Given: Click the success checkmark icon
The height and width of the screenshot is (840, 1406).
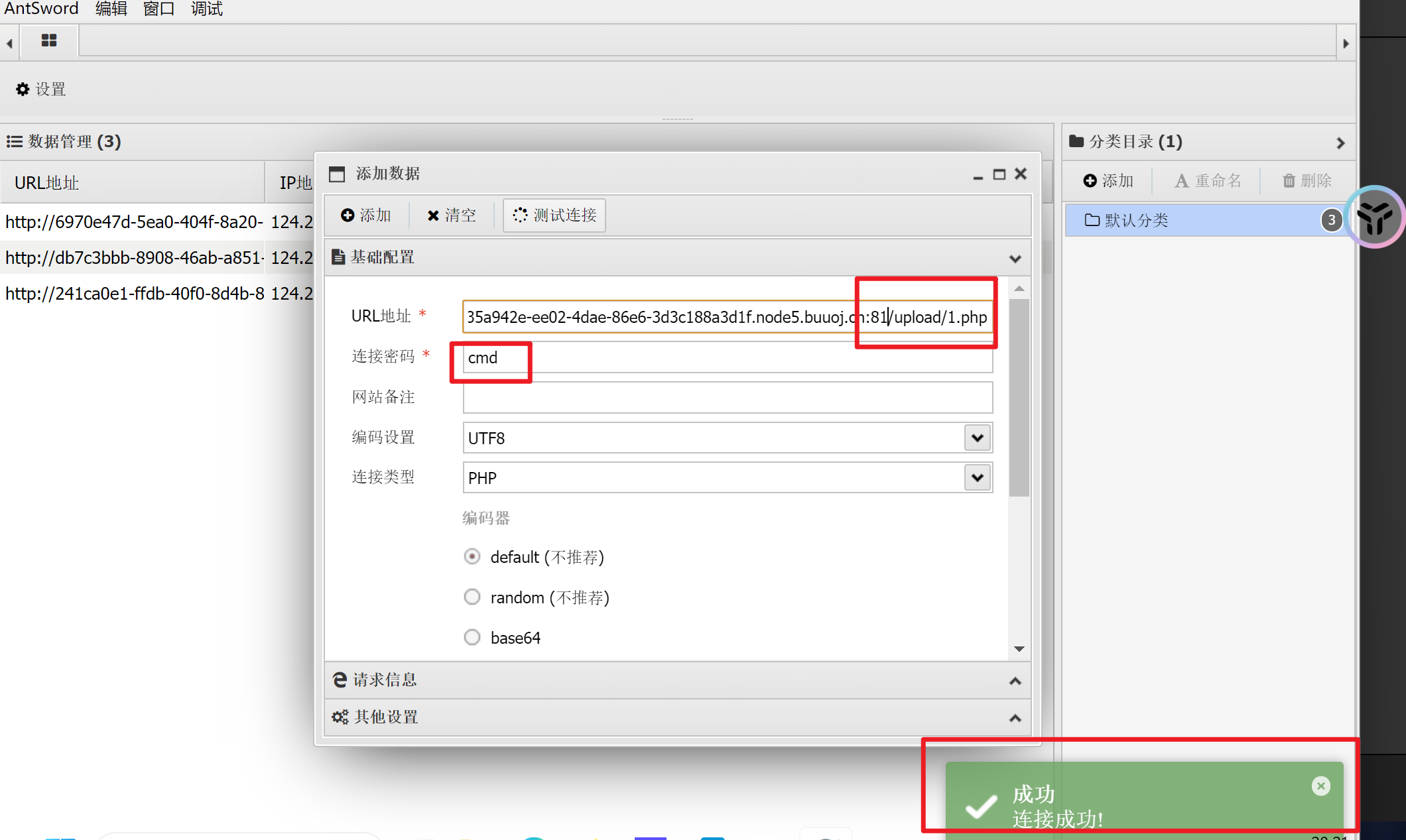Looking at the screenshot, I should click(x=981, y=806).
